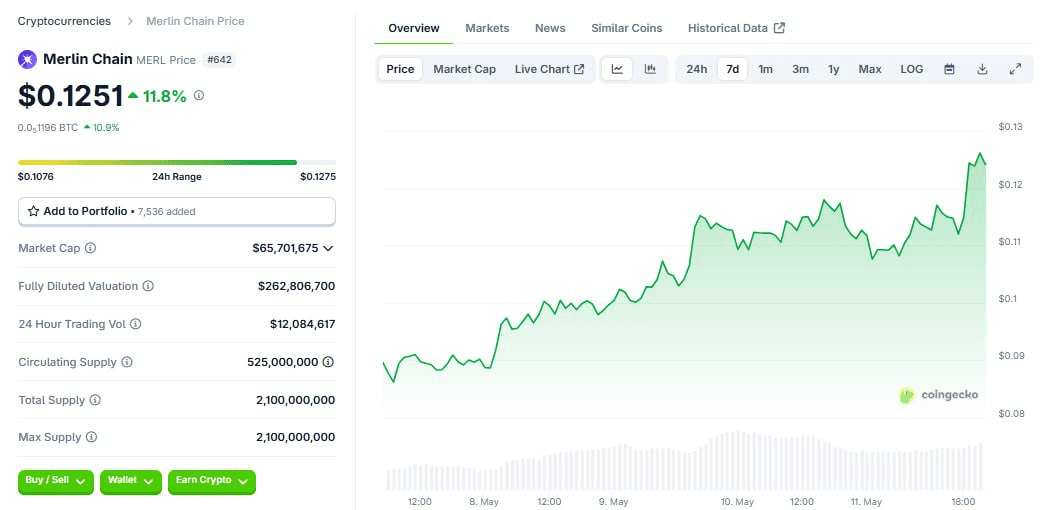This screenshot has height=510, width=1051.
Task: Click the Add to Portfolio button
Action: 177,211
